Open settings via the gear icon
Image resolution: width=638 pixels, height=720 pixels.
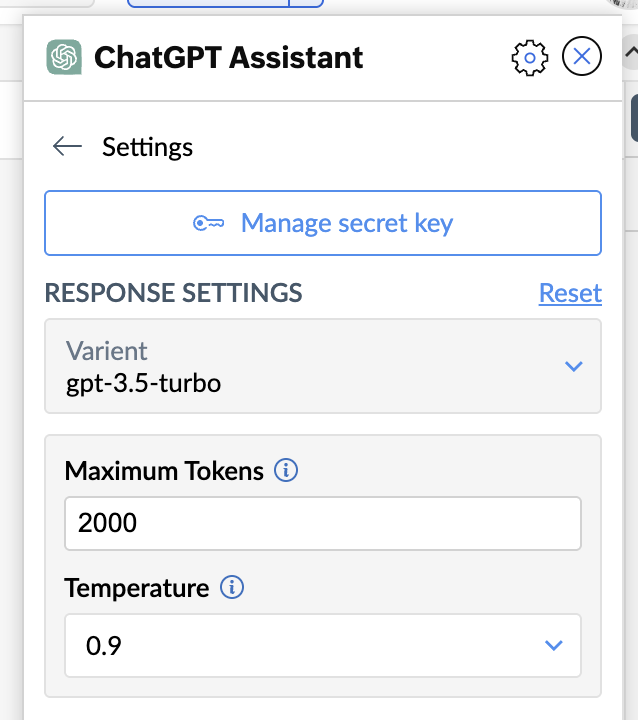[x=529, y=58]
